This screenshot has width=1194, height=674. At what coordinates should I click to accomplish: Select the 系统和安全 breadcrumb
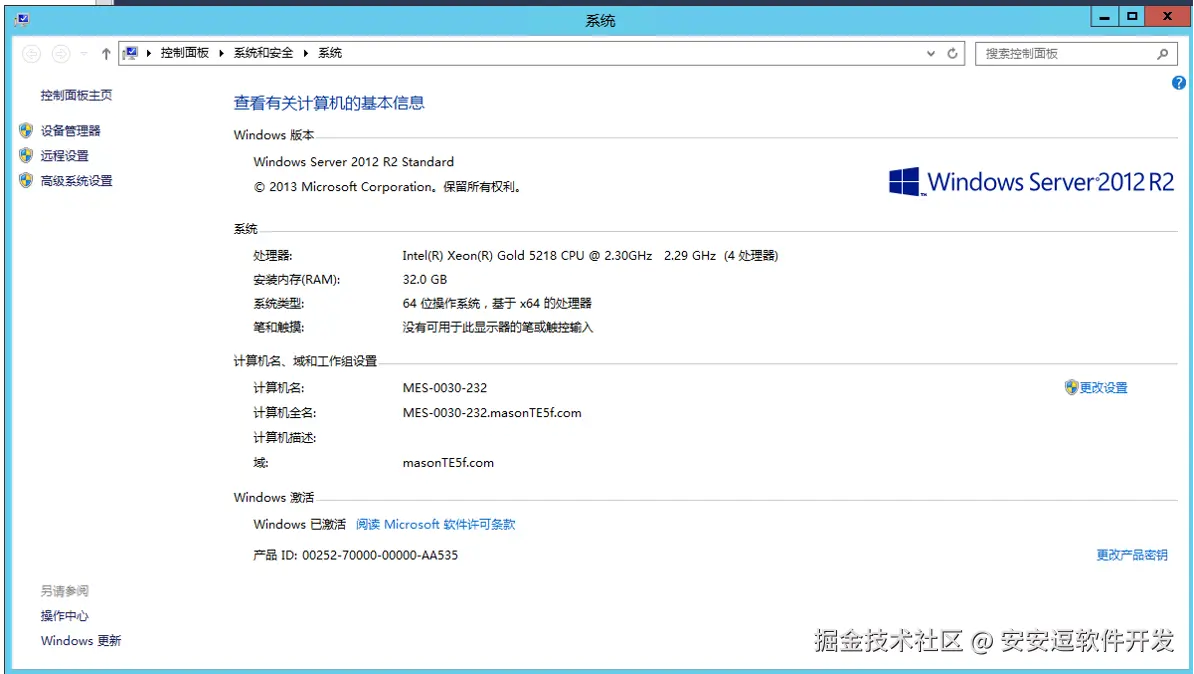click(263, 53)
